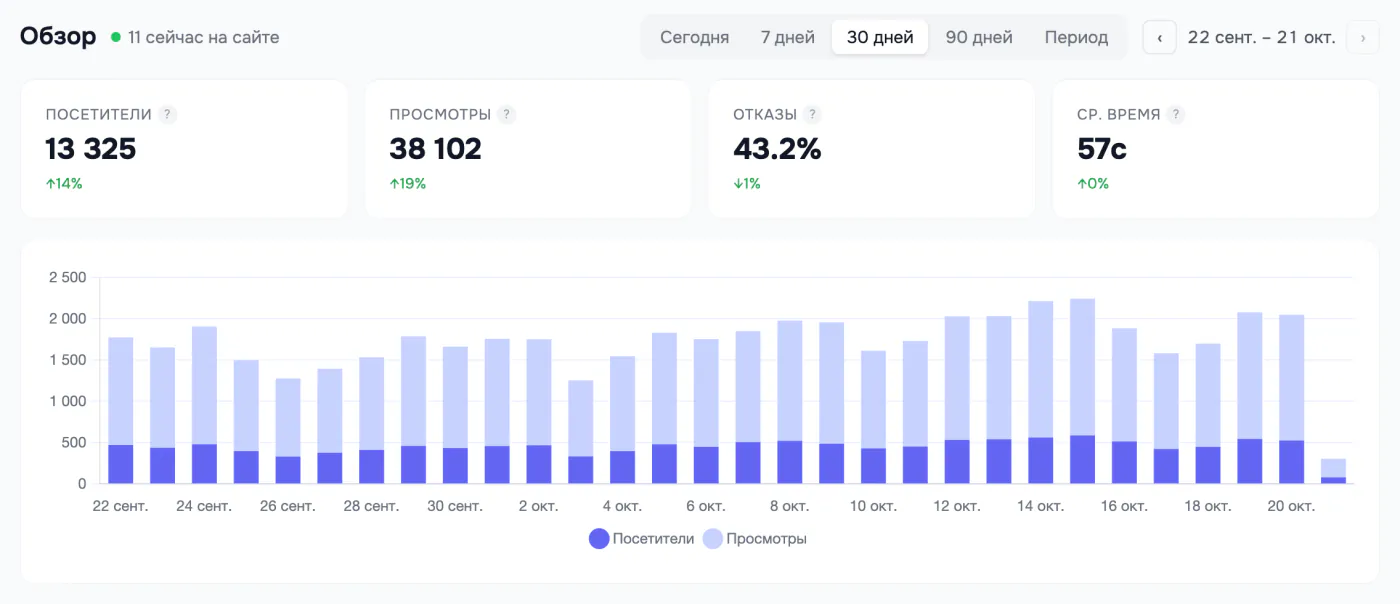
Task: Click the 43.2% bounce rate value
Action: [777, 149]
